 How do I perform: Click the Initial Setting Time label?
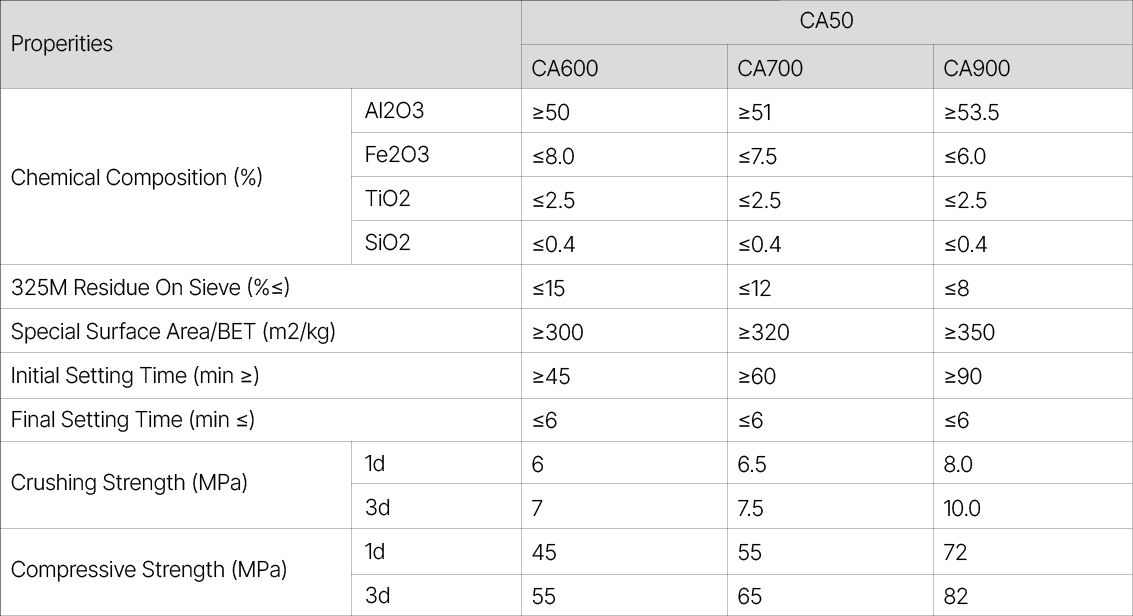(135, 376)
